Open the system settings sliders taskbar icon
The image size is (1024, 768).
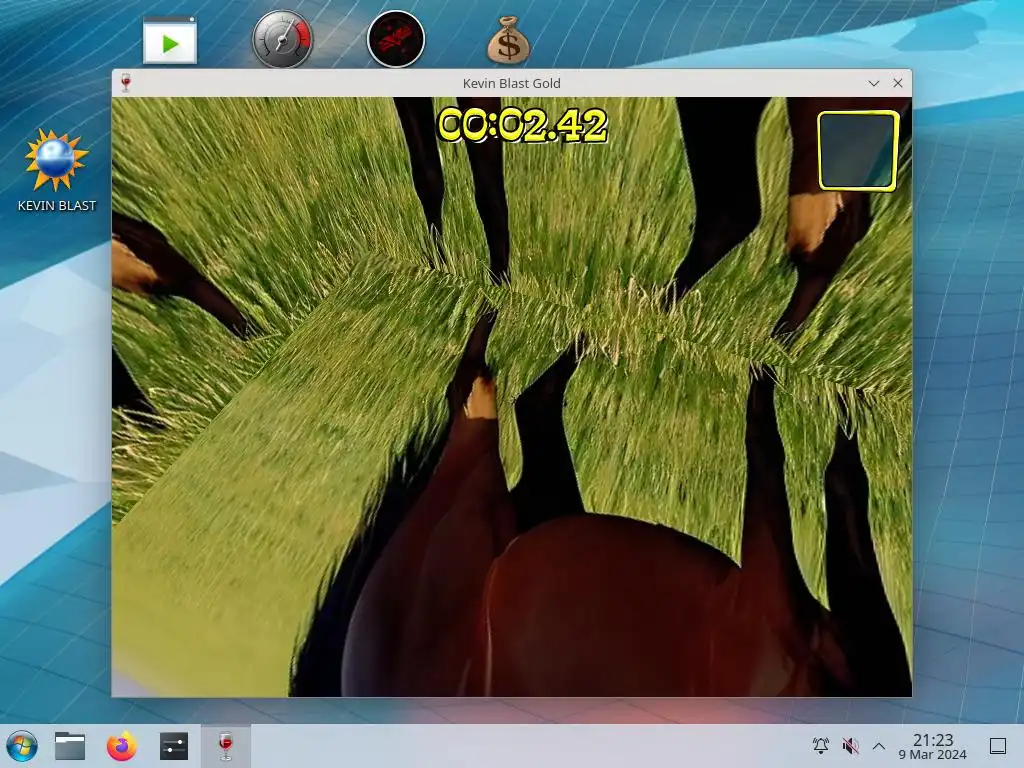174,746
